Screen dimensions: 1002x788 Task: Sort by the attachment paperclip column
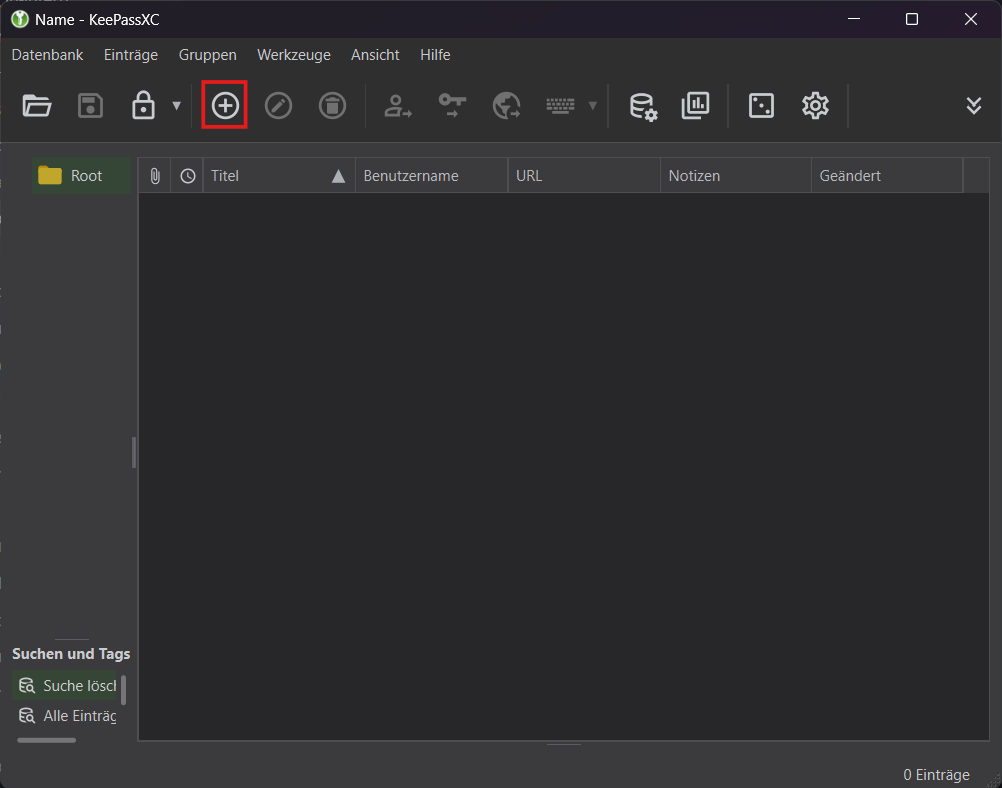(154, 176)
